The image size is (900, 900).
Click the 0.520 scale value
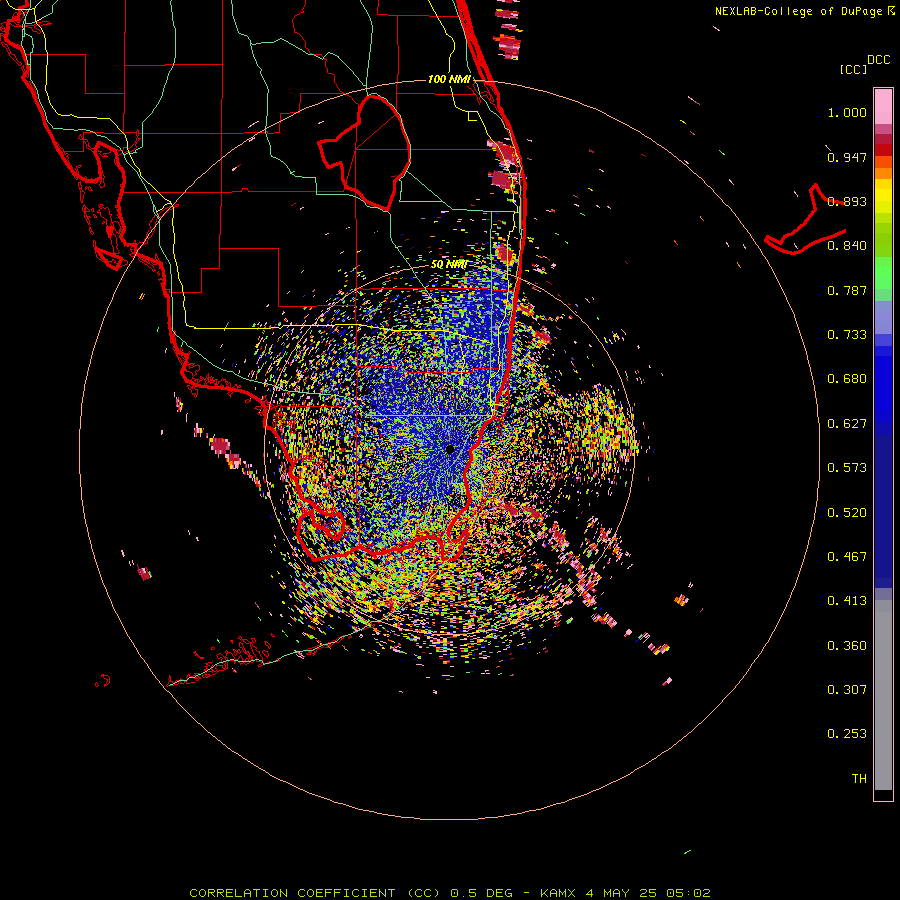tap(847, 513)
